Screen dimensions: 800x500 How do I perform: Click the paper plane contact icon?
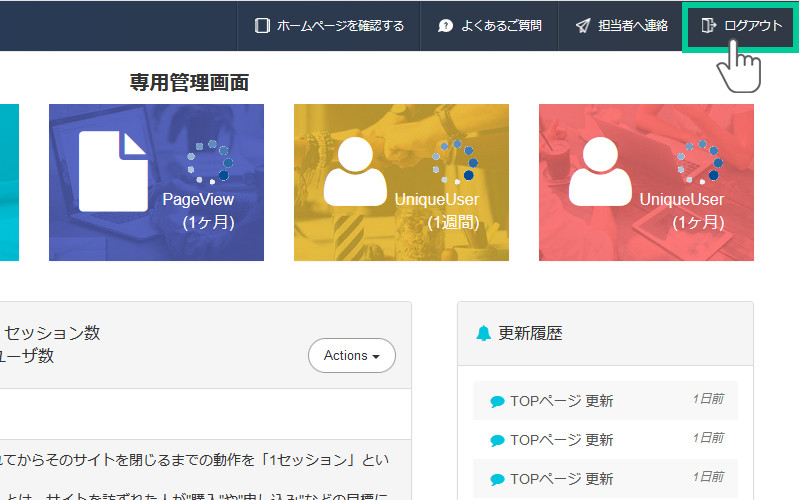[583, 25]
